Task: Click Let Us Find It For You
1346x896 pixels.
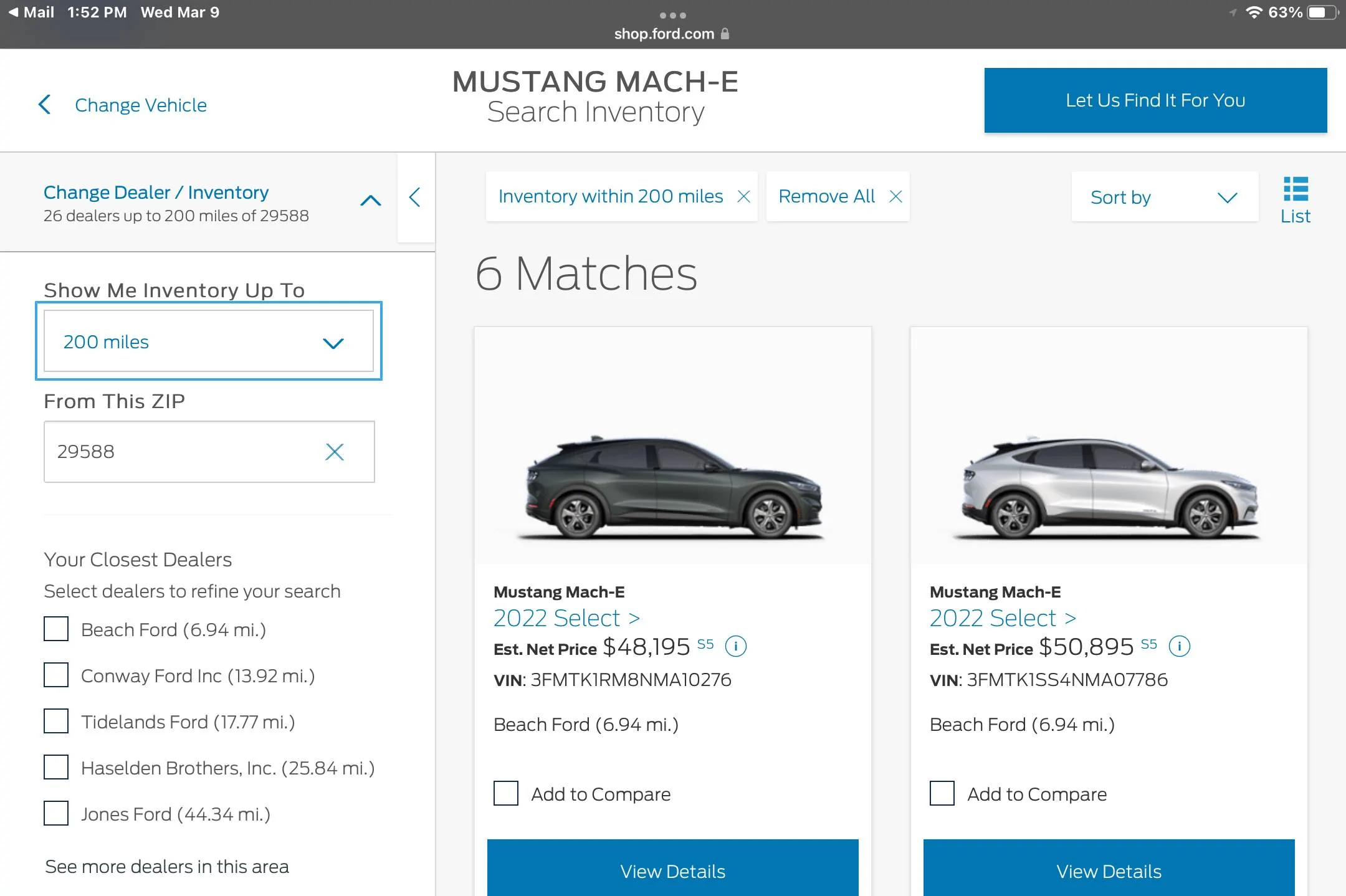Action: click(x=1155, y=100)
